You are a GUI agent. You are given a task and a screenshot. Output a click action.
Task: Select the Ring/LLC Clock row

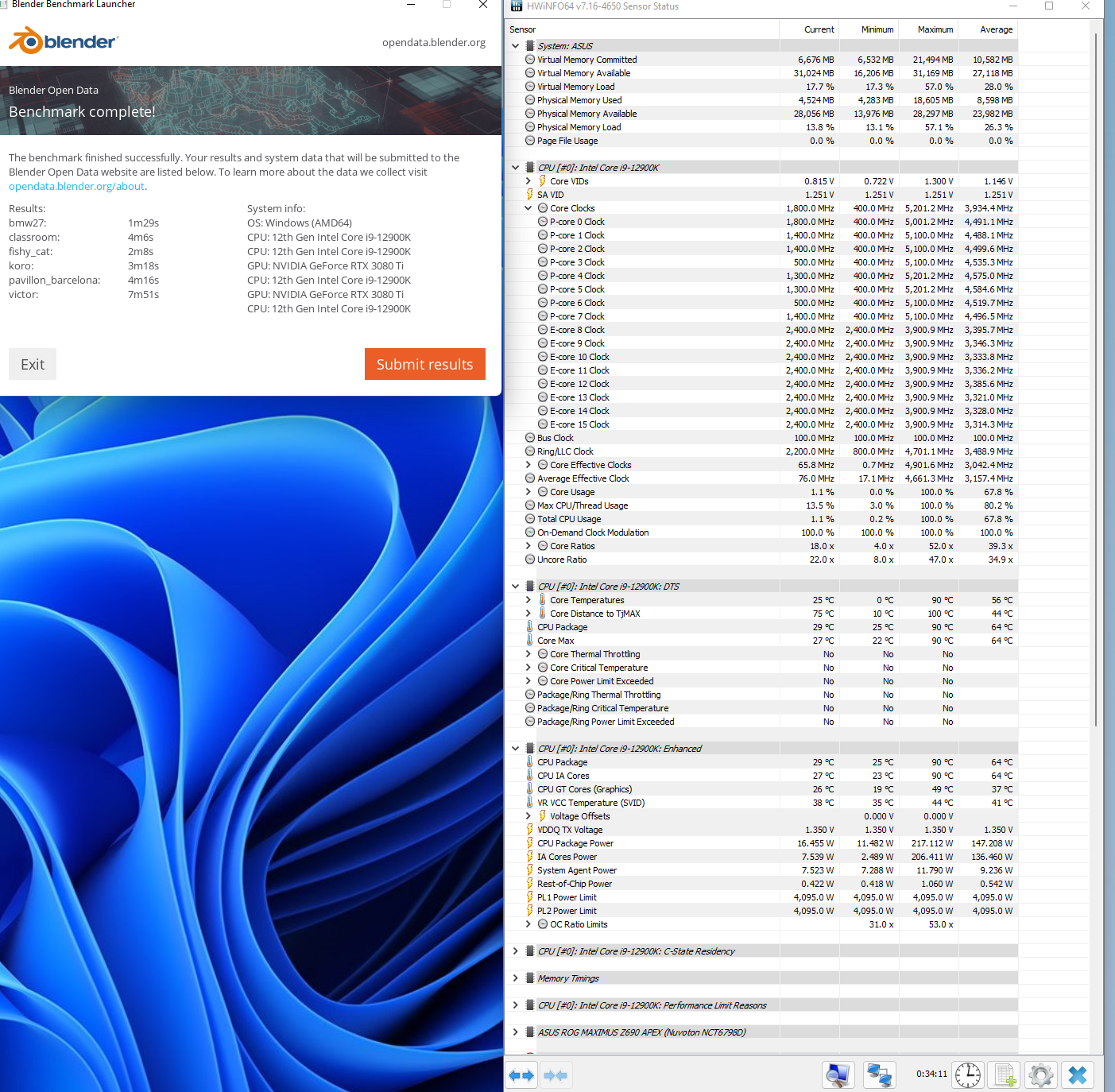pos(761,451)
